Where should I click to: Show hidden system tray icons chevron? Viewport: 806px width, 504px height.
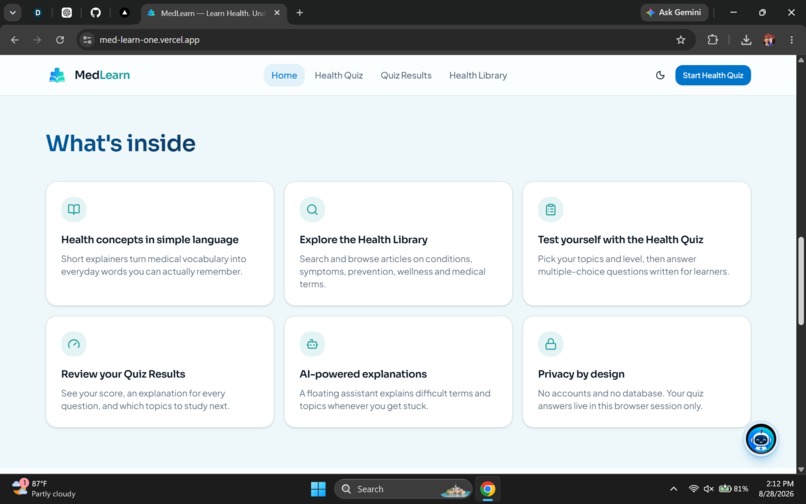(x=673, y=489)
